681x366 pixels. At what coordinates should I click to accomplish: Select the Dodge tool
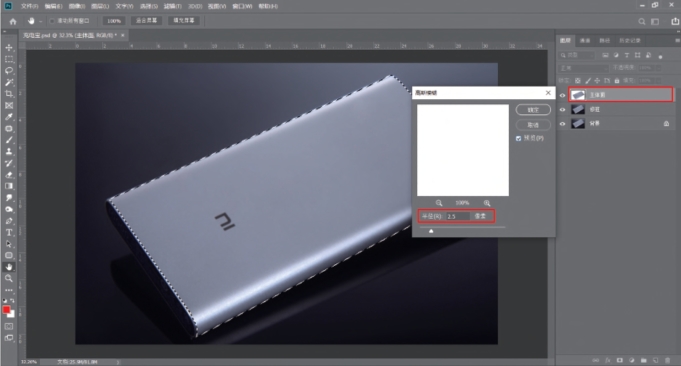(x=9, y=209)
